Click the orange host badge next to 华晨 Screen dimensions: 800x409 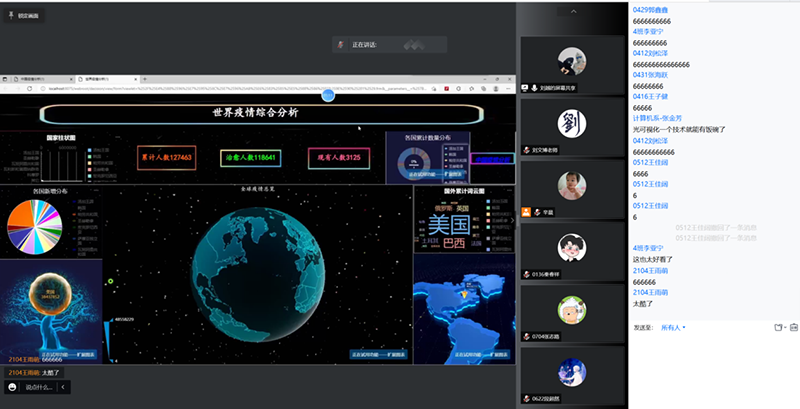tap(526, 211)
